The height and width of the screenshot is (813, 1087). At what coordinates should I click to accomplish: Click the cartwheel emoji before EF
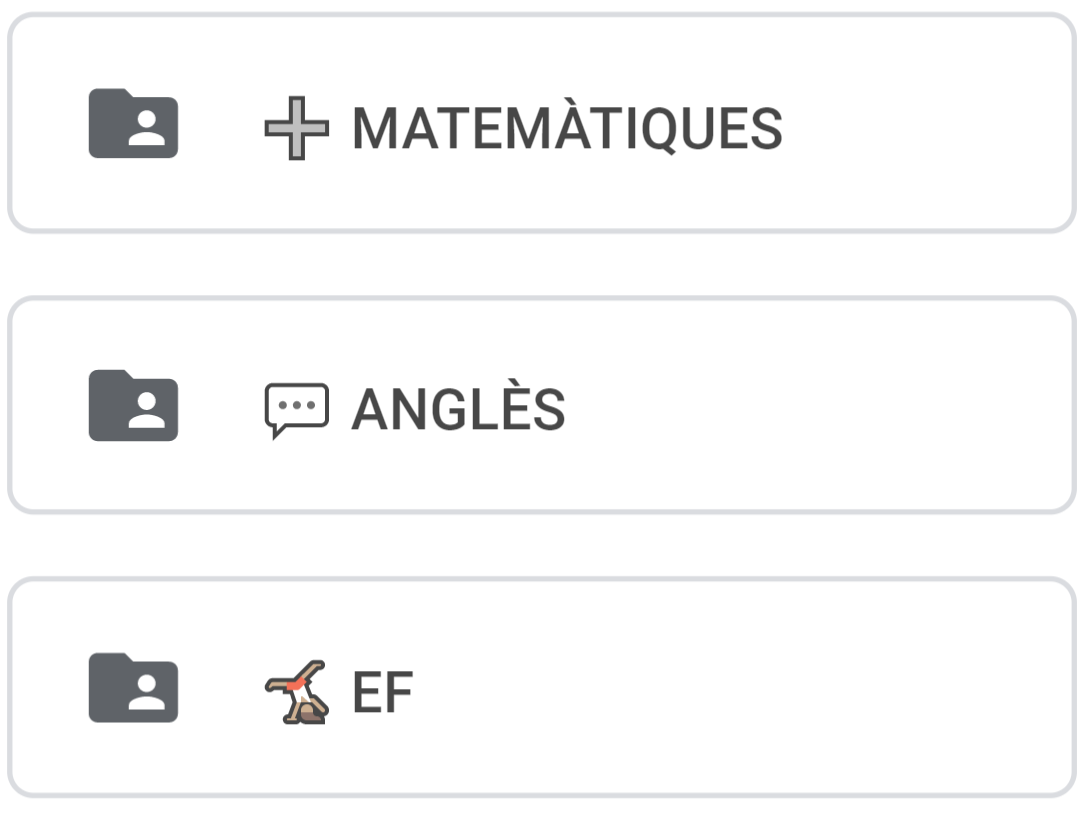[296, 691]
